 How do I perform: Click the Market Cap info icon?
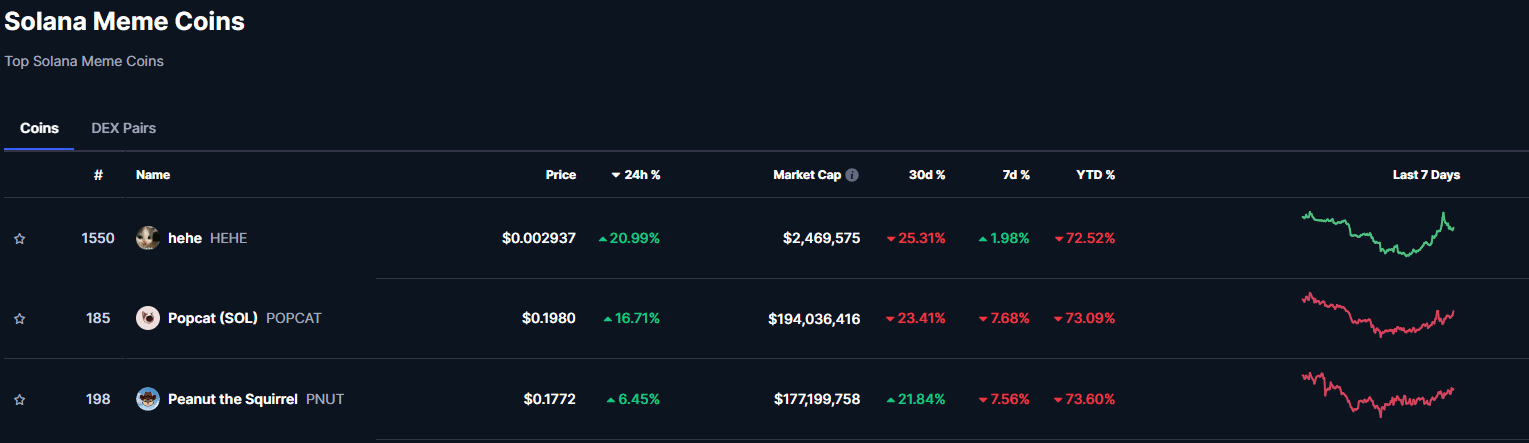(852, 175)
